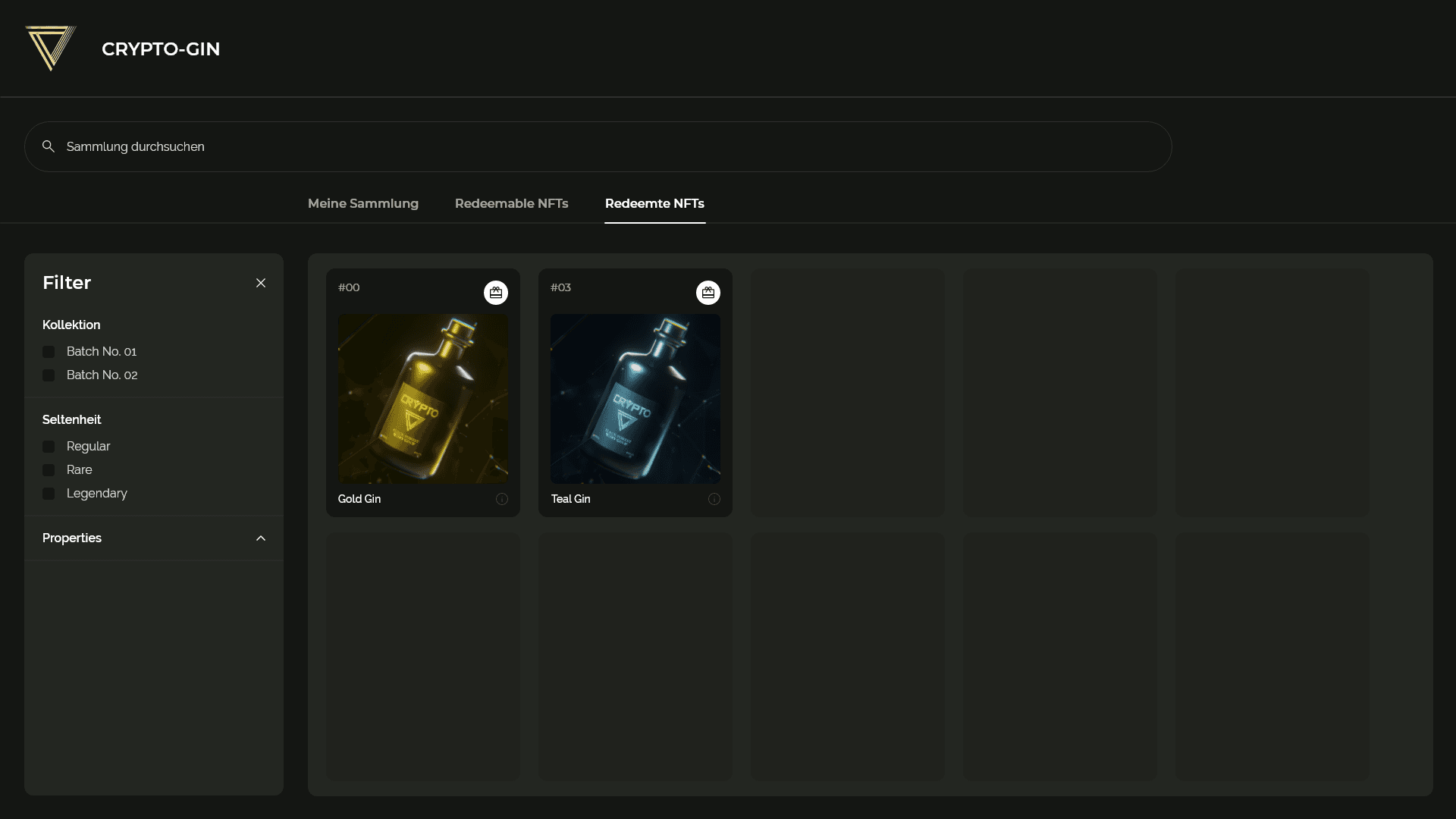
Task: Check the Regular rarity filter
Action: [49, 447]
